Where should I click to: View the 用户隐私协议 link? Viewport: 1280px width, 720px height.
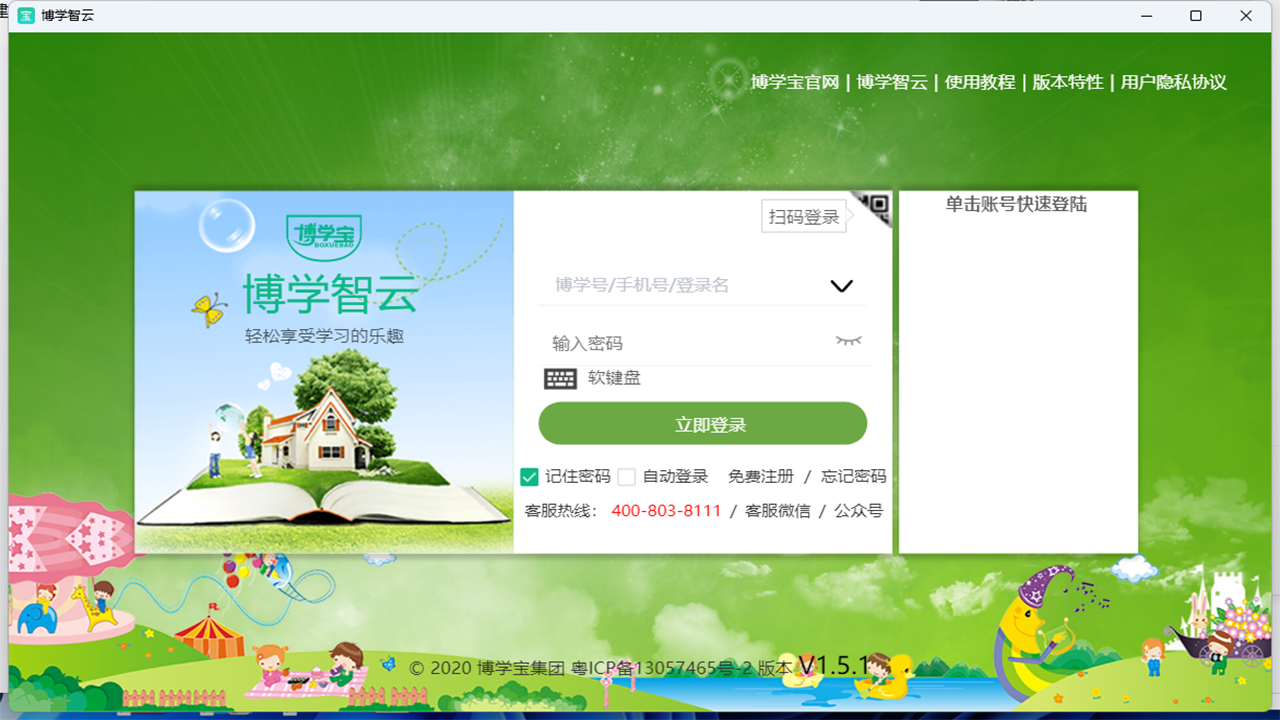(1174, 82)
